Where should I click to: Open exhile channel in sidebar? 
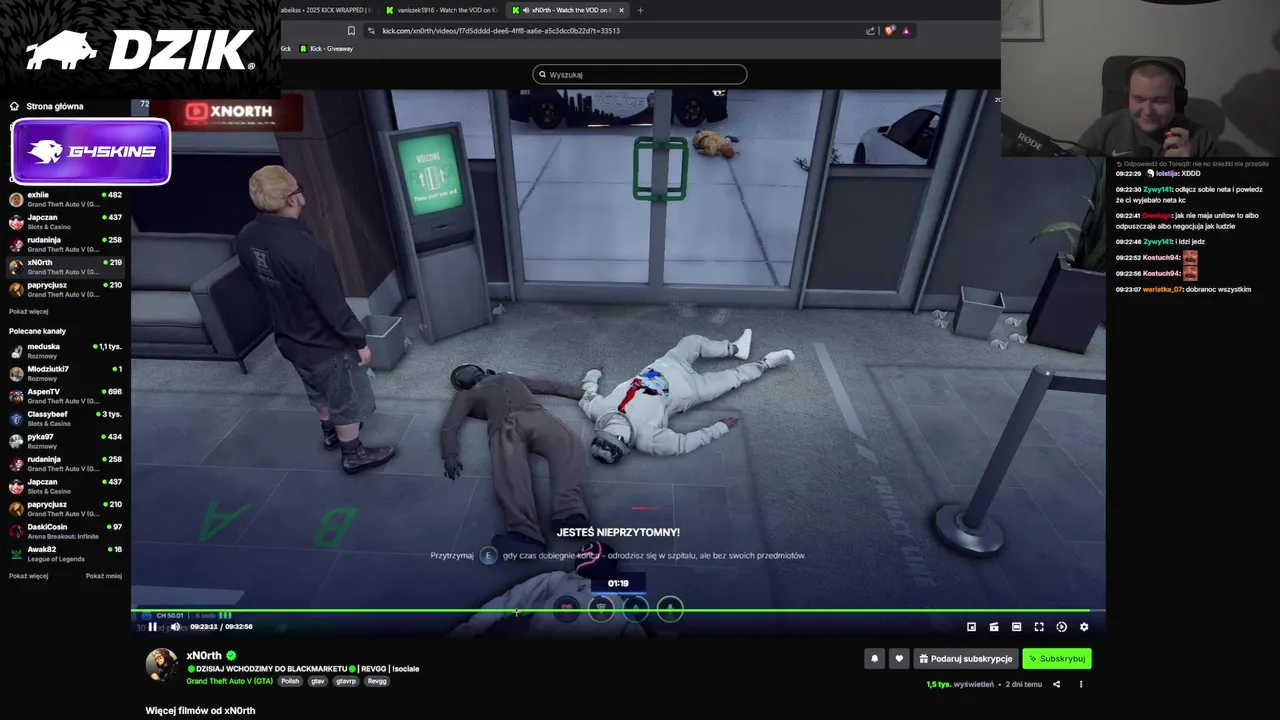tap(65, 199)
